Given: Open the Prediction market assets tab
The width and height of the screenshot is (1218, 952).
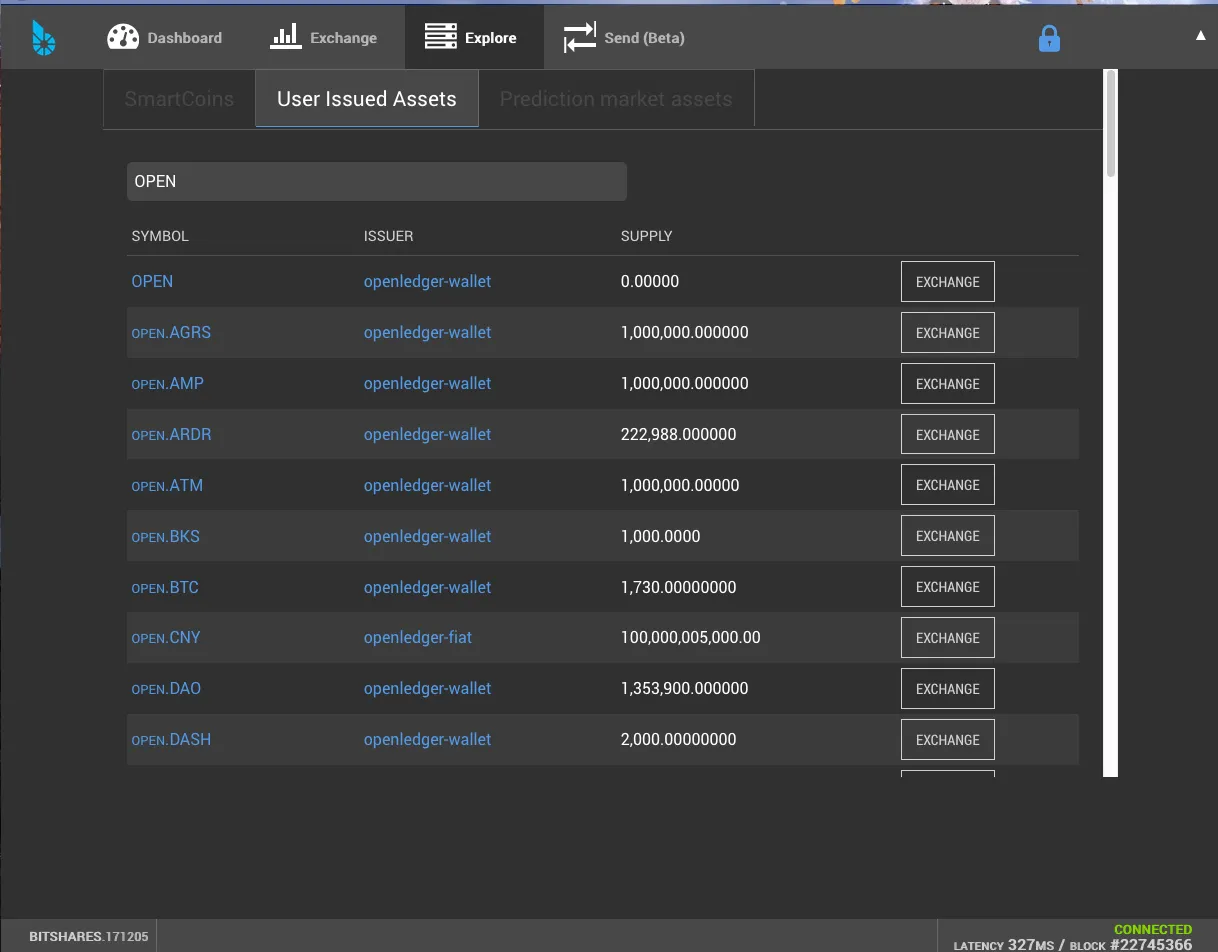Looking at the screenshot, I should pyautogui.click(x=616, y=99).
